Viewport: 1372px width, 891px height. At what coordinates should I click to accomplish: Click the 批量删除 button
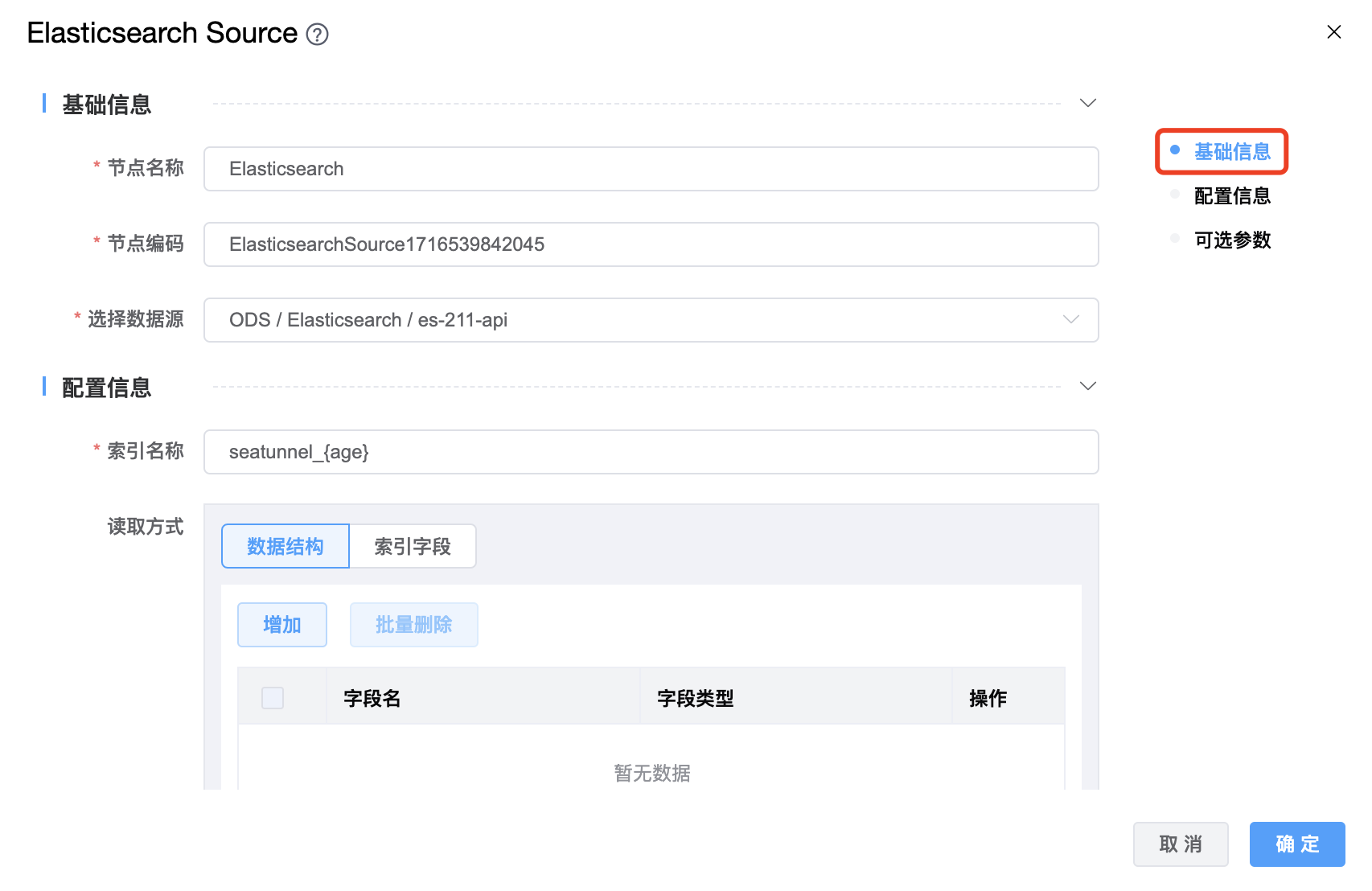tap(413, 625)
